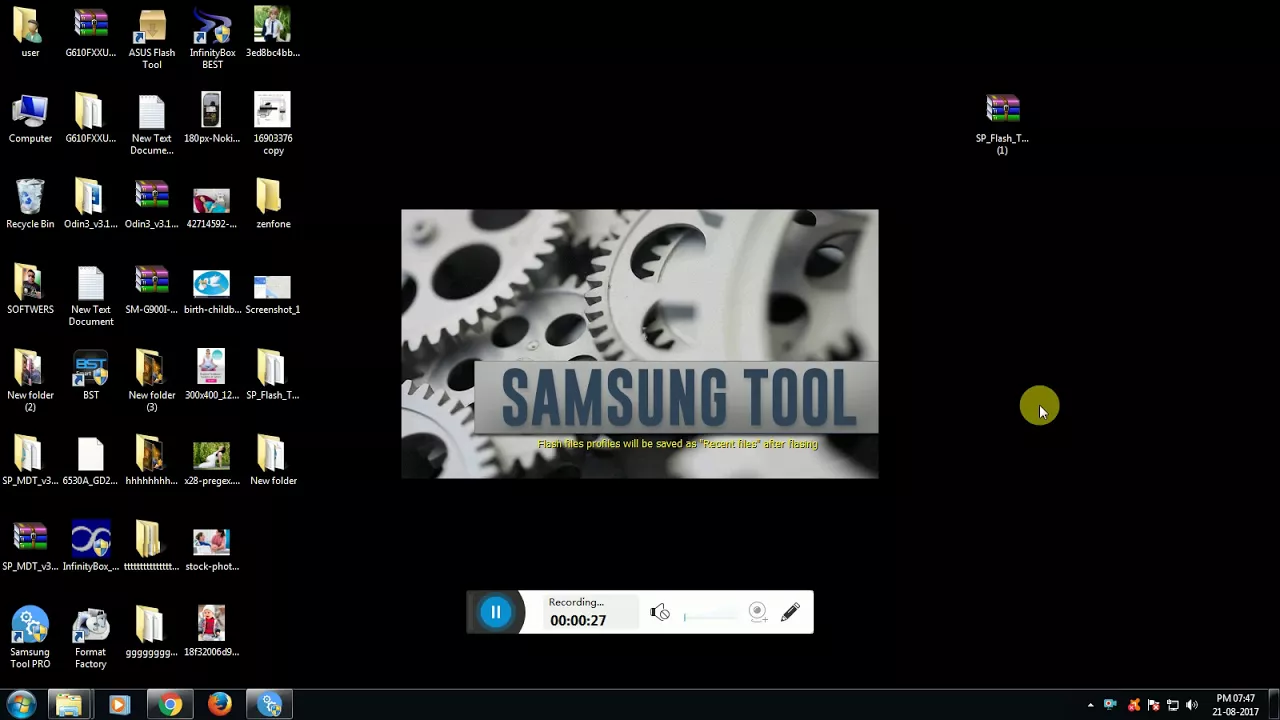This screenshot has height=720, width=1280.
Task: Open the Avast antivirus tray icon
Action: (1133, 705)
